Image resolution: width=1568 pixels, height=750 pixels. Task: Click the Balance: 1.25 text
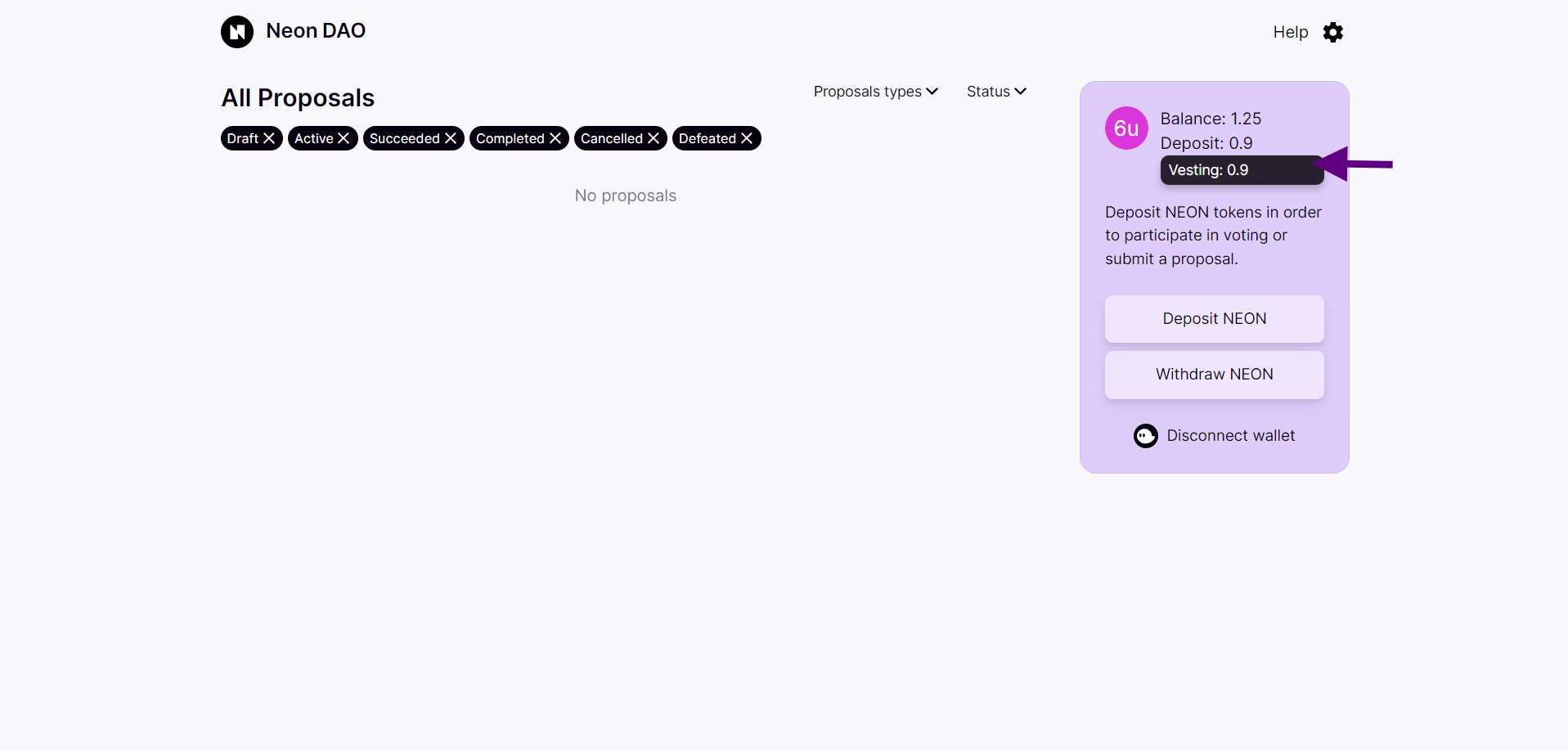pyautogui.click(x=1211, y=119)
